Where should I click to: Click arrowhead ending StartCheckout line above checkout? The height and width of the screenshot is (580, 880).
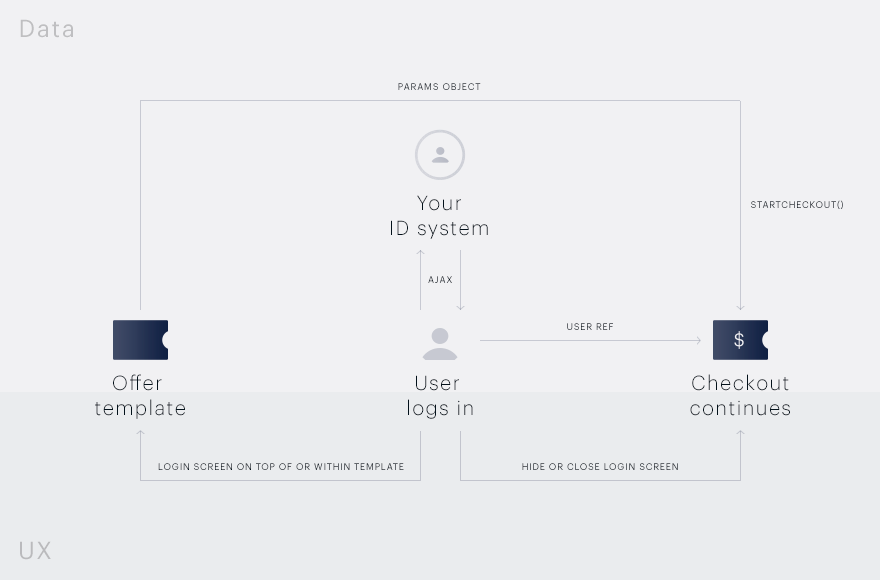tap(740, 307)
